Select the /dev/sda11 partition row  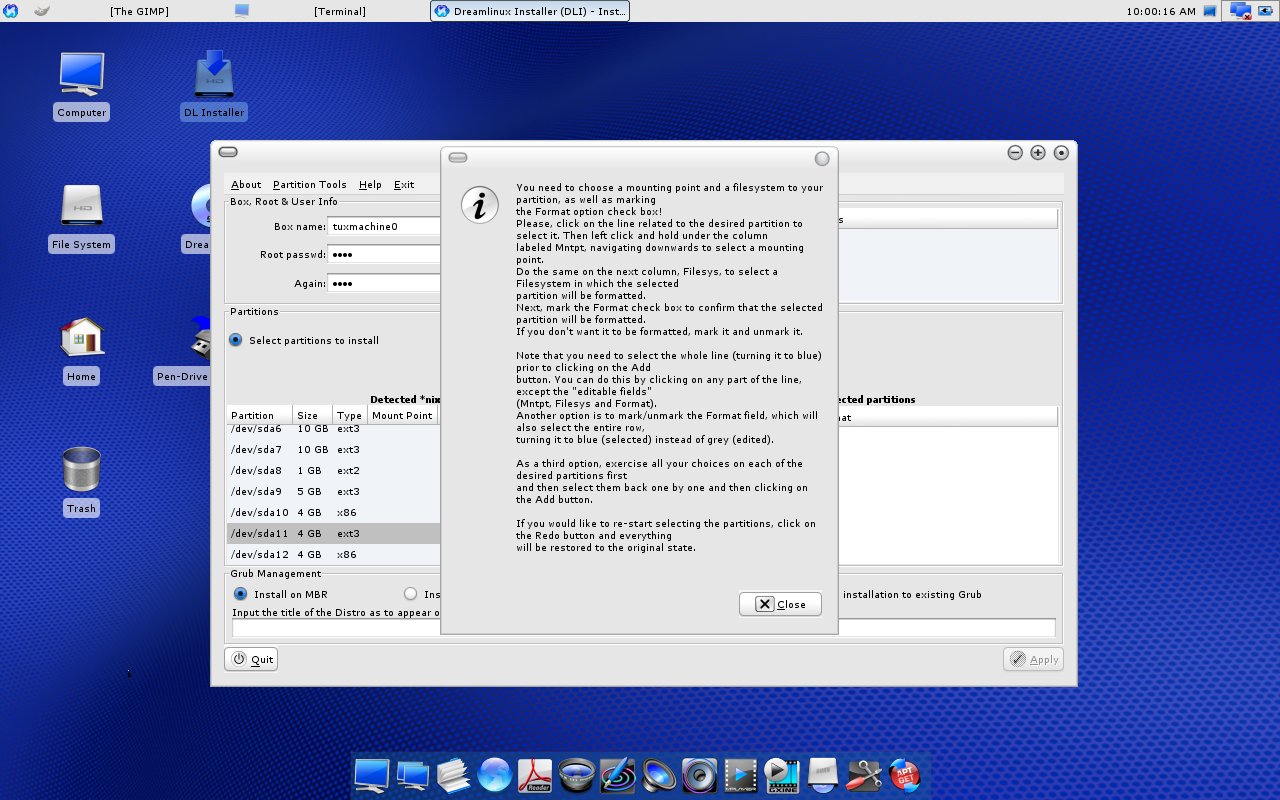[x=333, y=534]
